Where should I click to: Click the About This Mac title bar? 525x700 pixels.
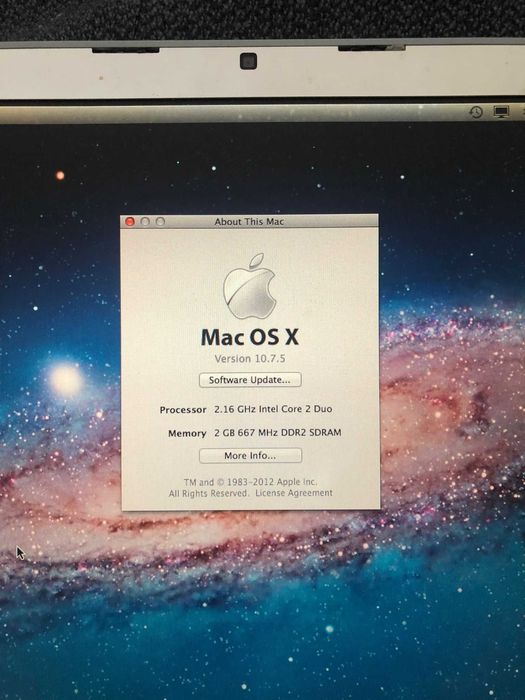pos(249,221)
